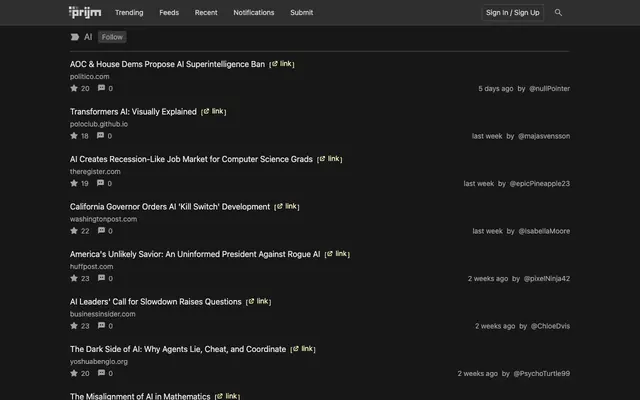640x400 pixels.
Task: Click the poloclub.github.io domain text
Action: (x=99, y=124)
